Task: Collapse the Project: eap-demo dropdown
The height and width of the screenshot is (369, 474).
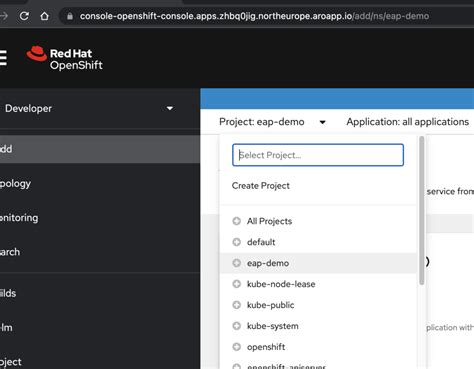Action: 272,122
